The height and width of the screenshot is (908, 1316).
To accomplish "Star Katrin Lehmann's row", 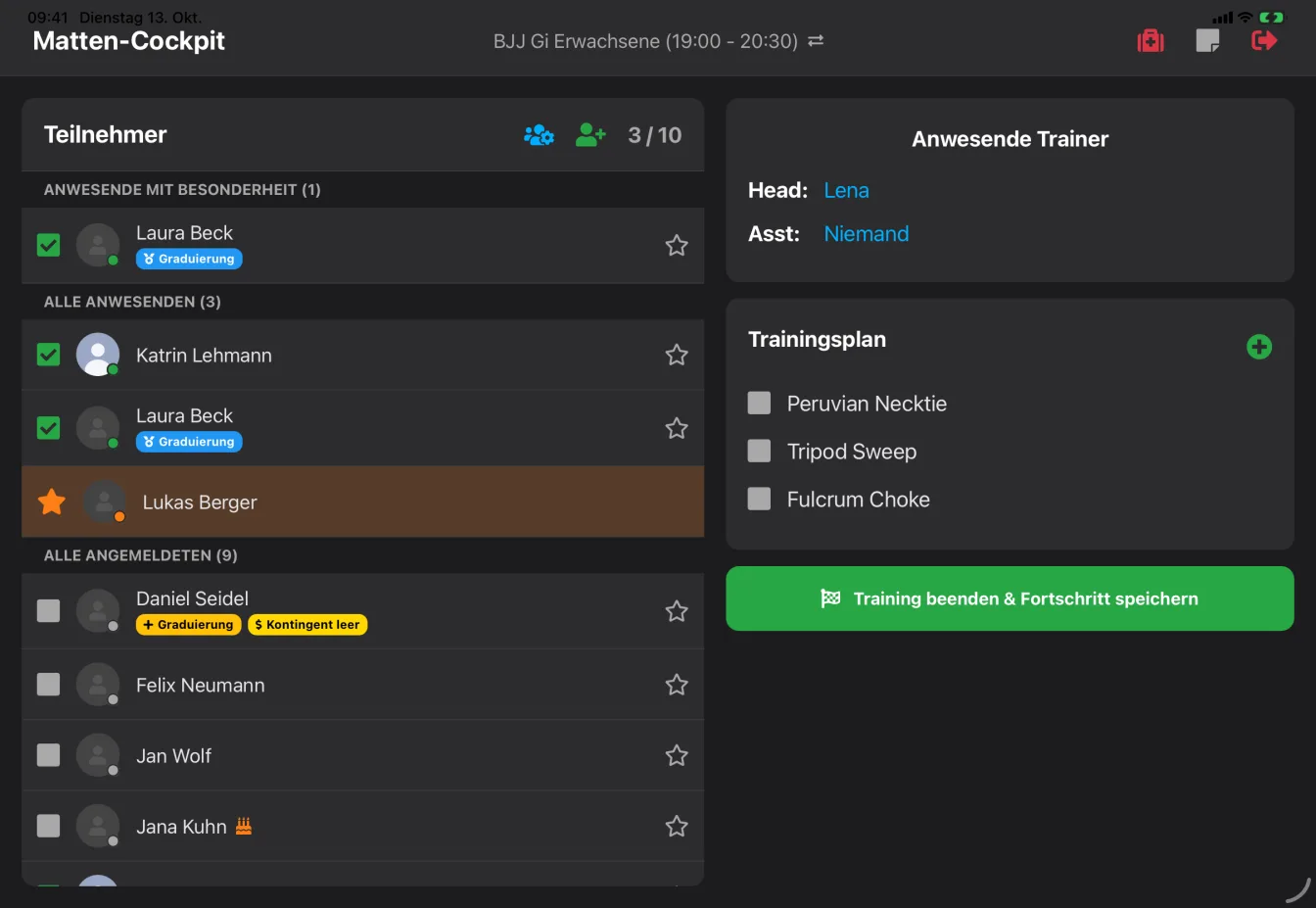I will (x=677, y=355).
